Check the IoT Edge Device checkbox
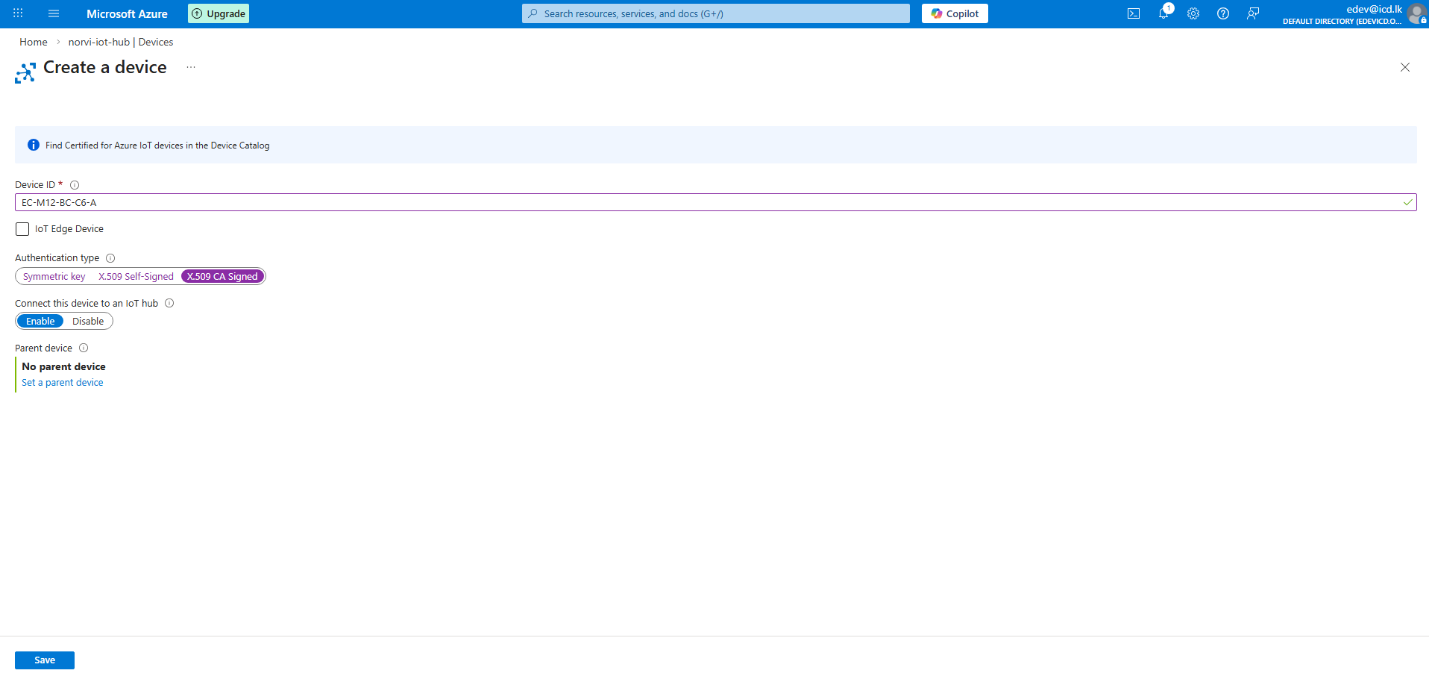 22,229
